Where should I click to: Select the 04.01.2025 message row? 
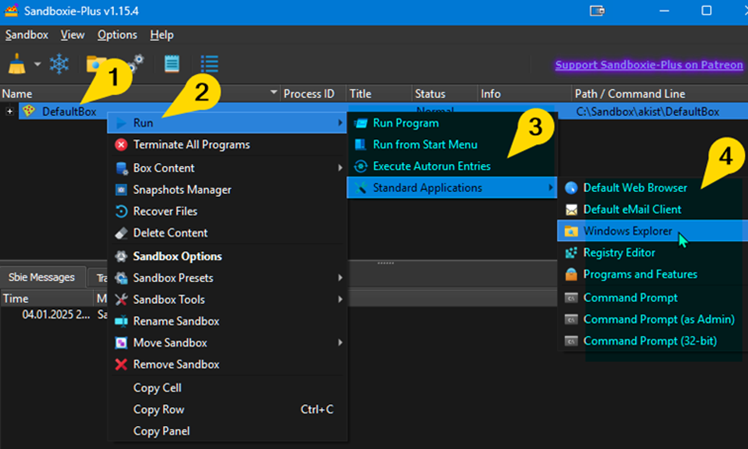click(54, 314)
